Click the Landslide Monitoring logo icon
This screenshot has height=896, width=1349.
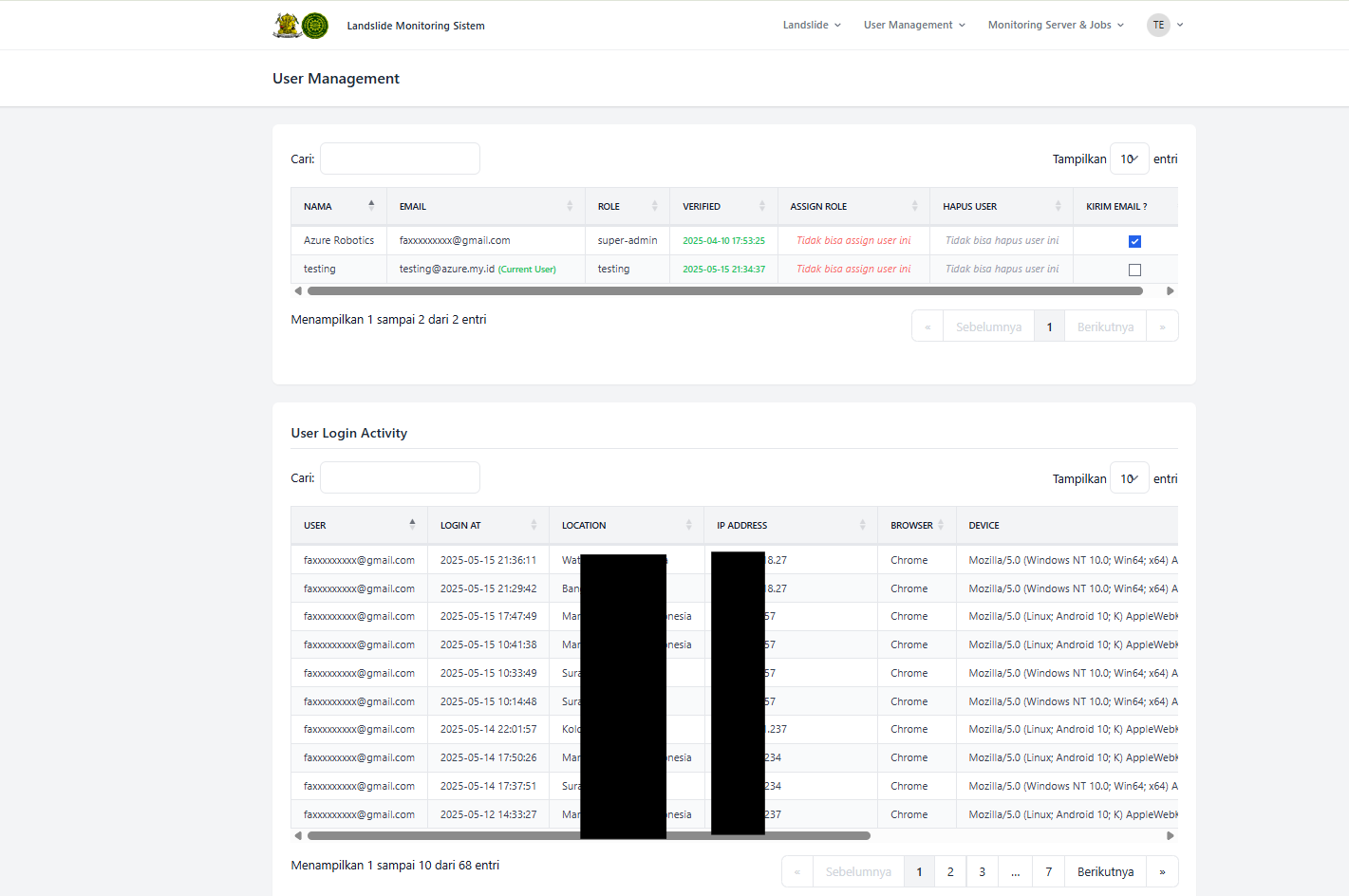tap(301, 26)
